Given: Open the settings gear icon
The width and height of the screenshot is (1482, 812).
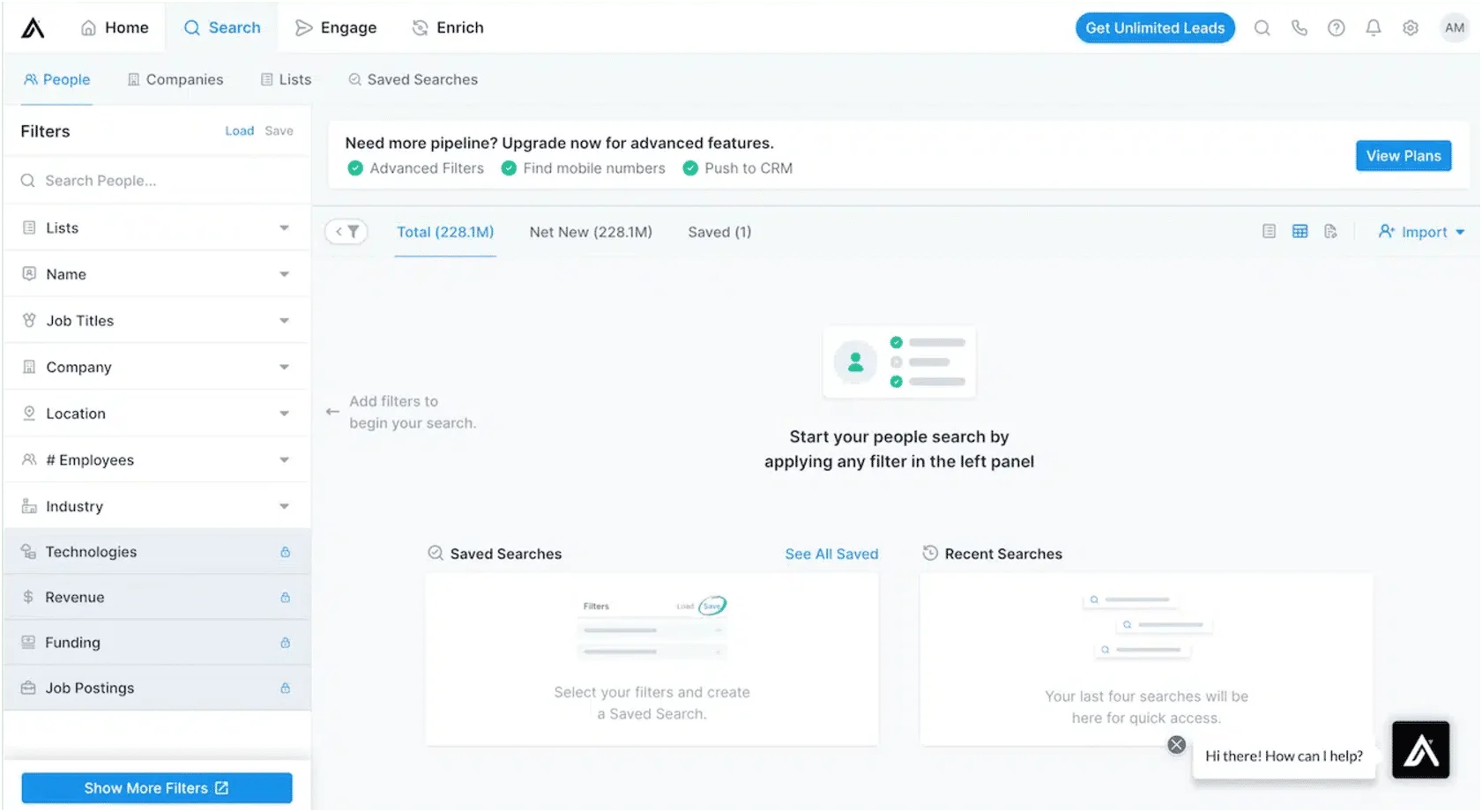Looking at the screenshot, I should tap(1410, 28).
